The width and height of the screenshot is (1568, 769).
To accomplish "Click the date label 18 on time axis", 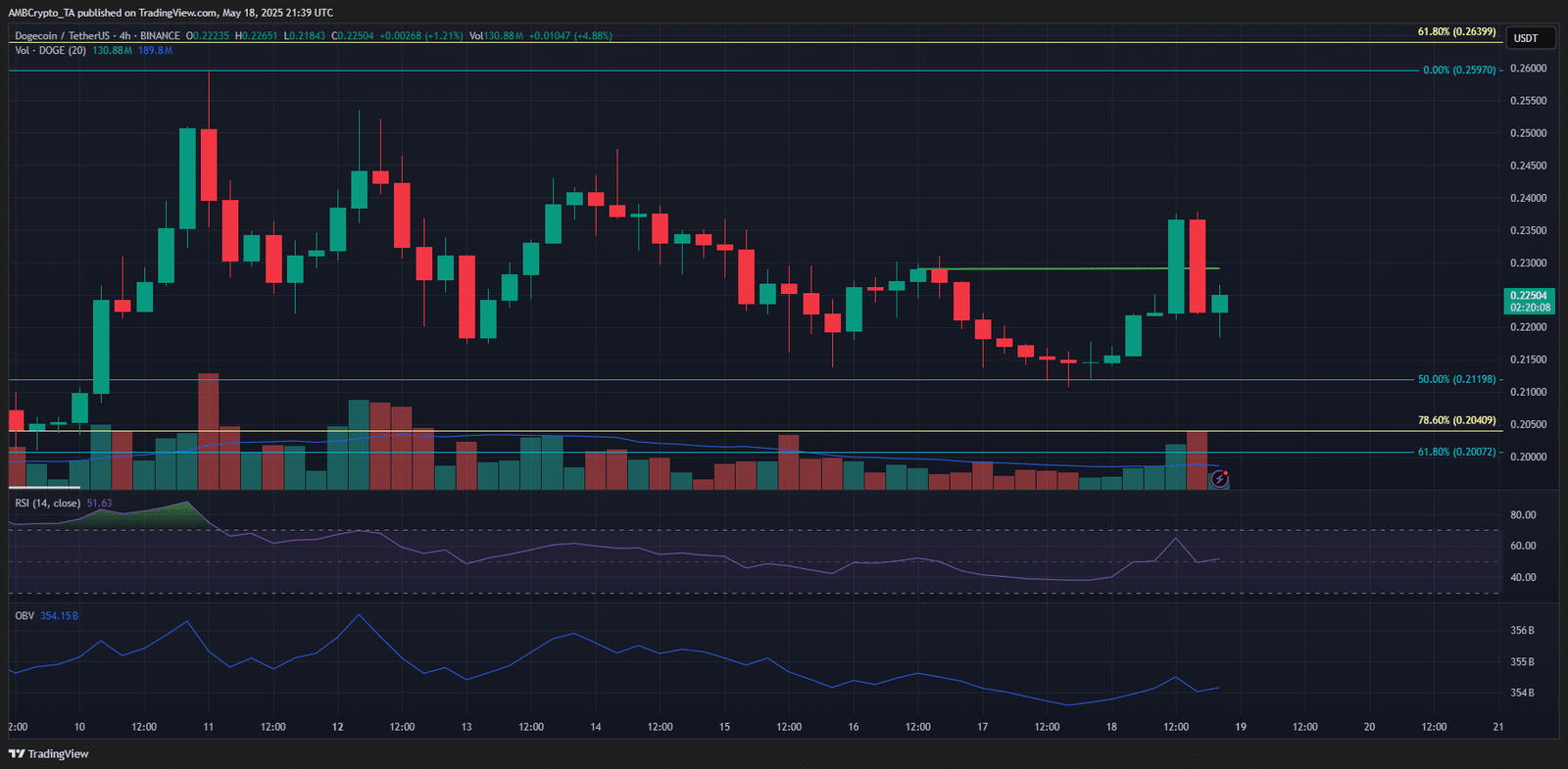I will pyautogui.click(x=1111, y=727).
